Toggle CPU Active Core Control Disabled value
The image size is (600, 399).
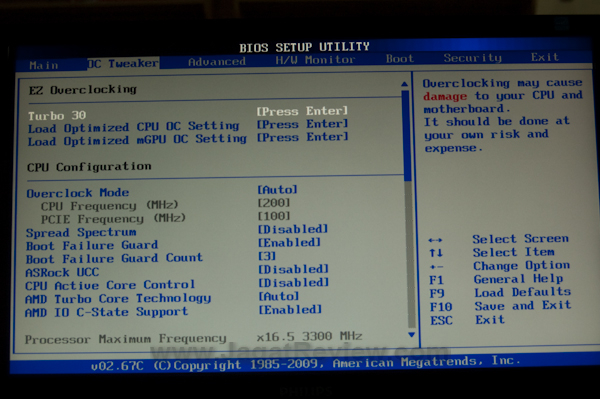[293, 283]
